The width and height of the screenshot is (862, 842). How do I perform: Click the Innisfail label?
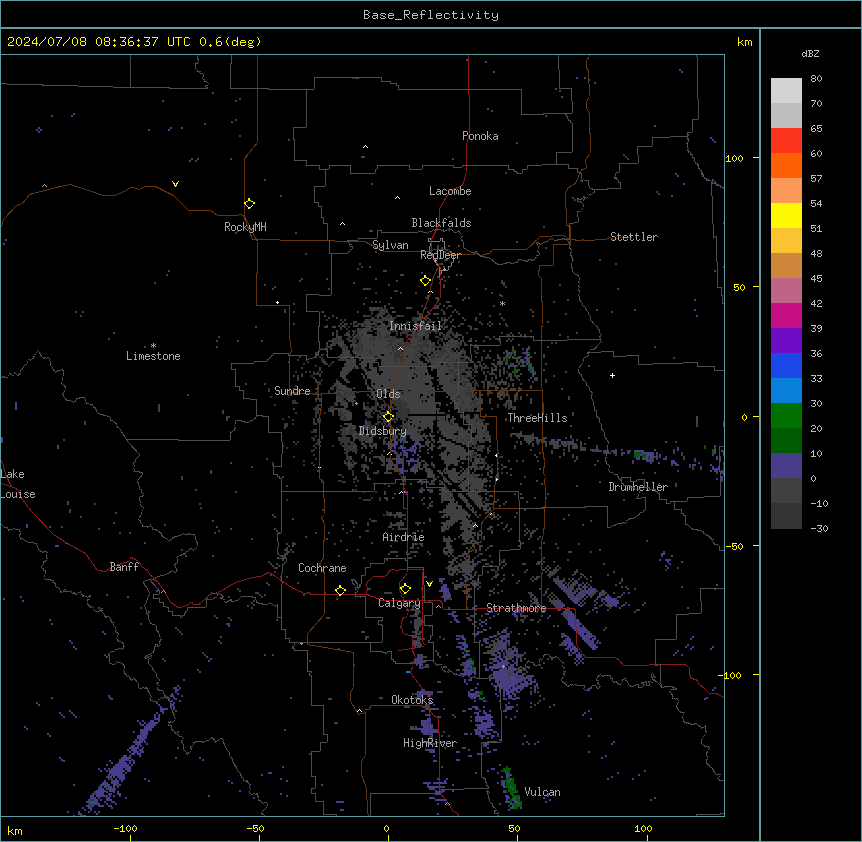[415, 326]
